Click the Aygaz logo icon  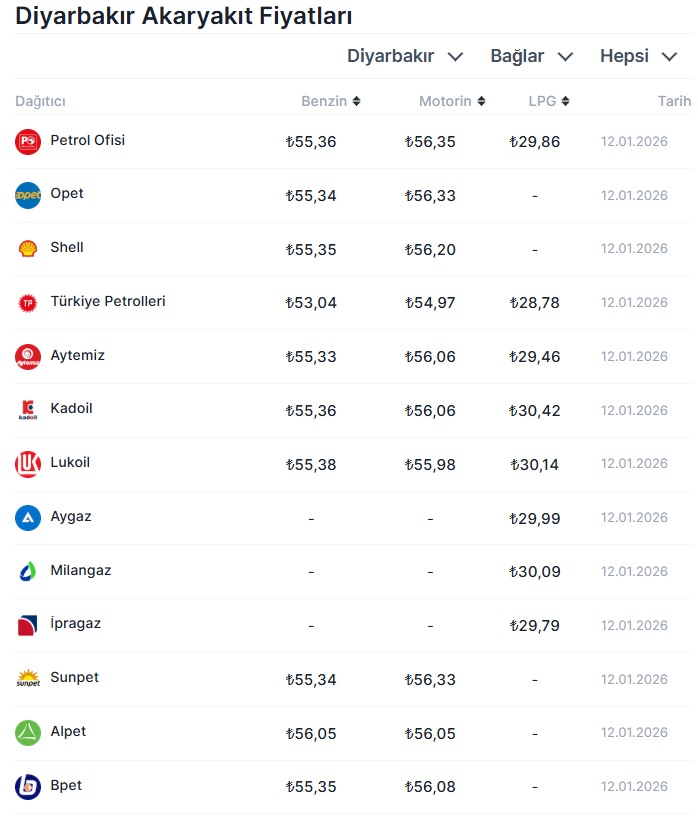(28, 518)
